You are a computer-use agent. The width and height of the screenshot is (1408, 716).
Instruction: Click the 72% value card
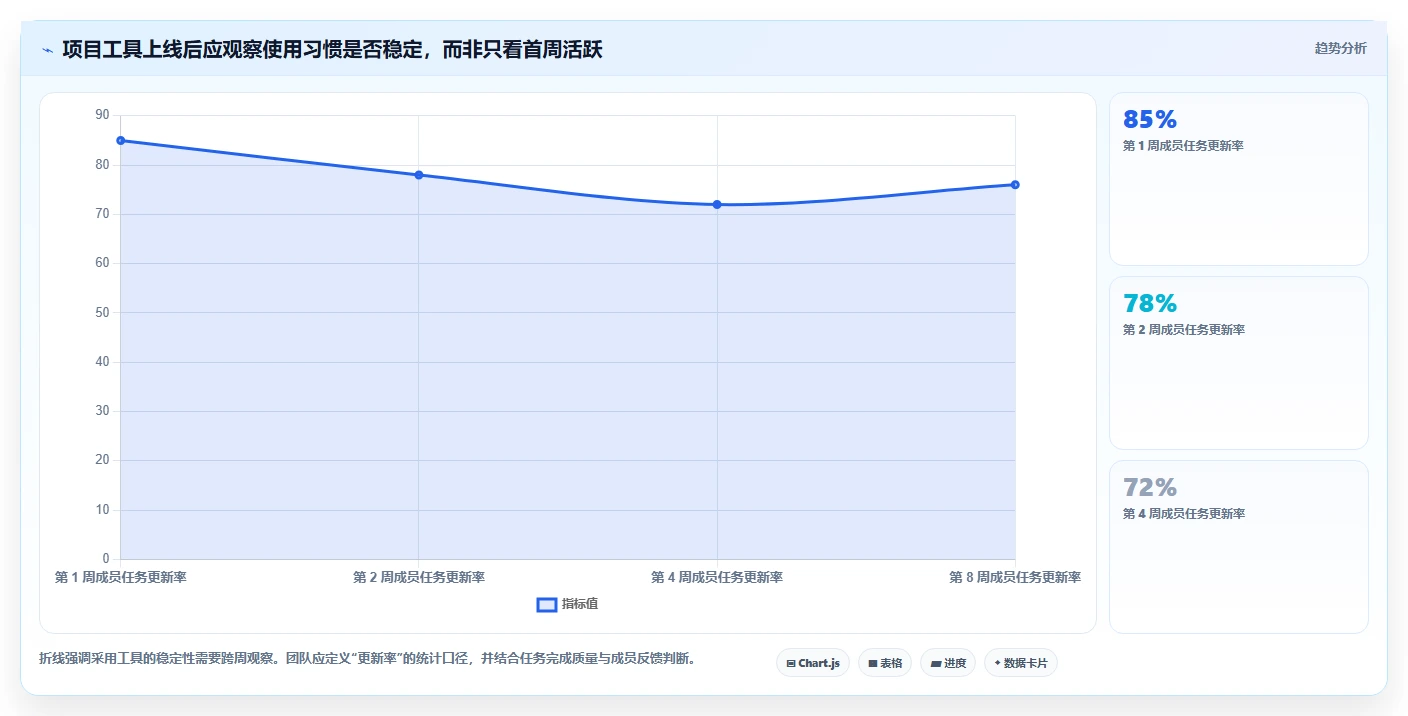coord(1238,547)
